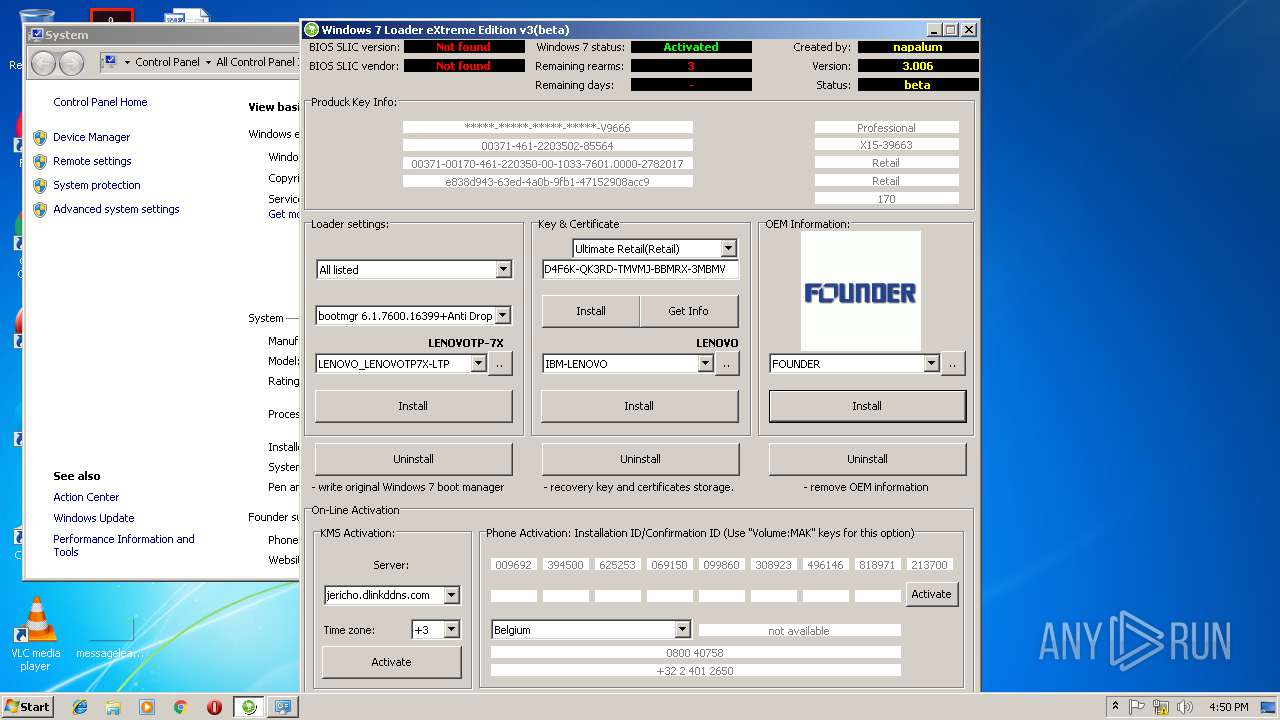Open System protection link

click(97, 185)
